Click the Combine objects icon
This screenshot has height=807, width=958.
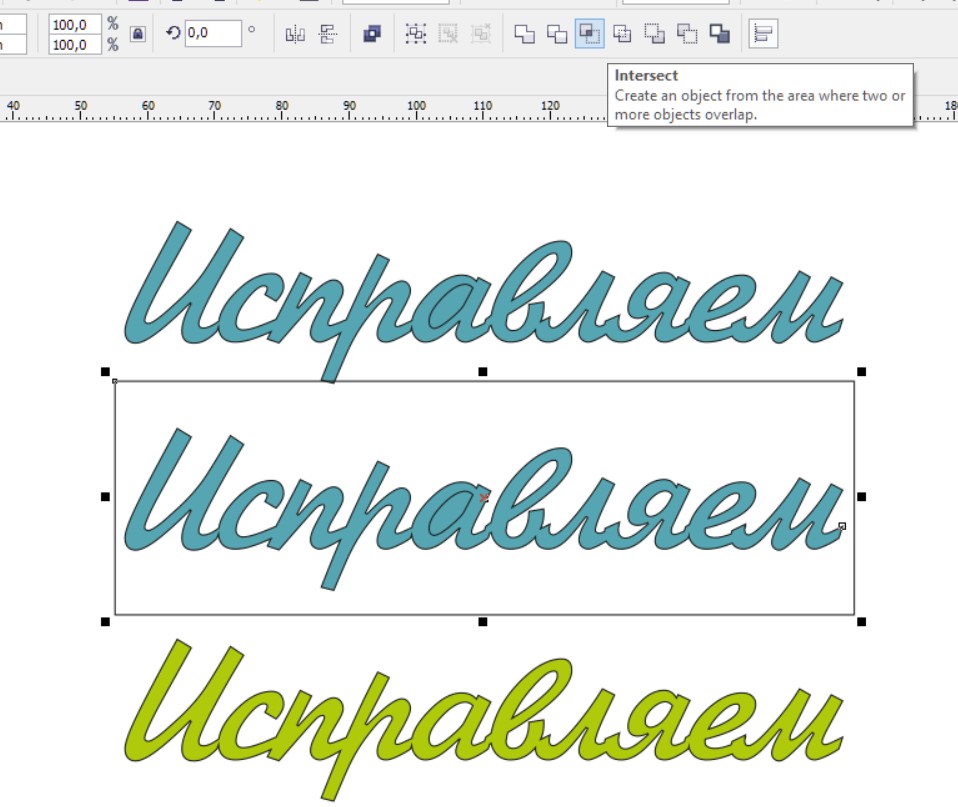[x=371, y=34]
